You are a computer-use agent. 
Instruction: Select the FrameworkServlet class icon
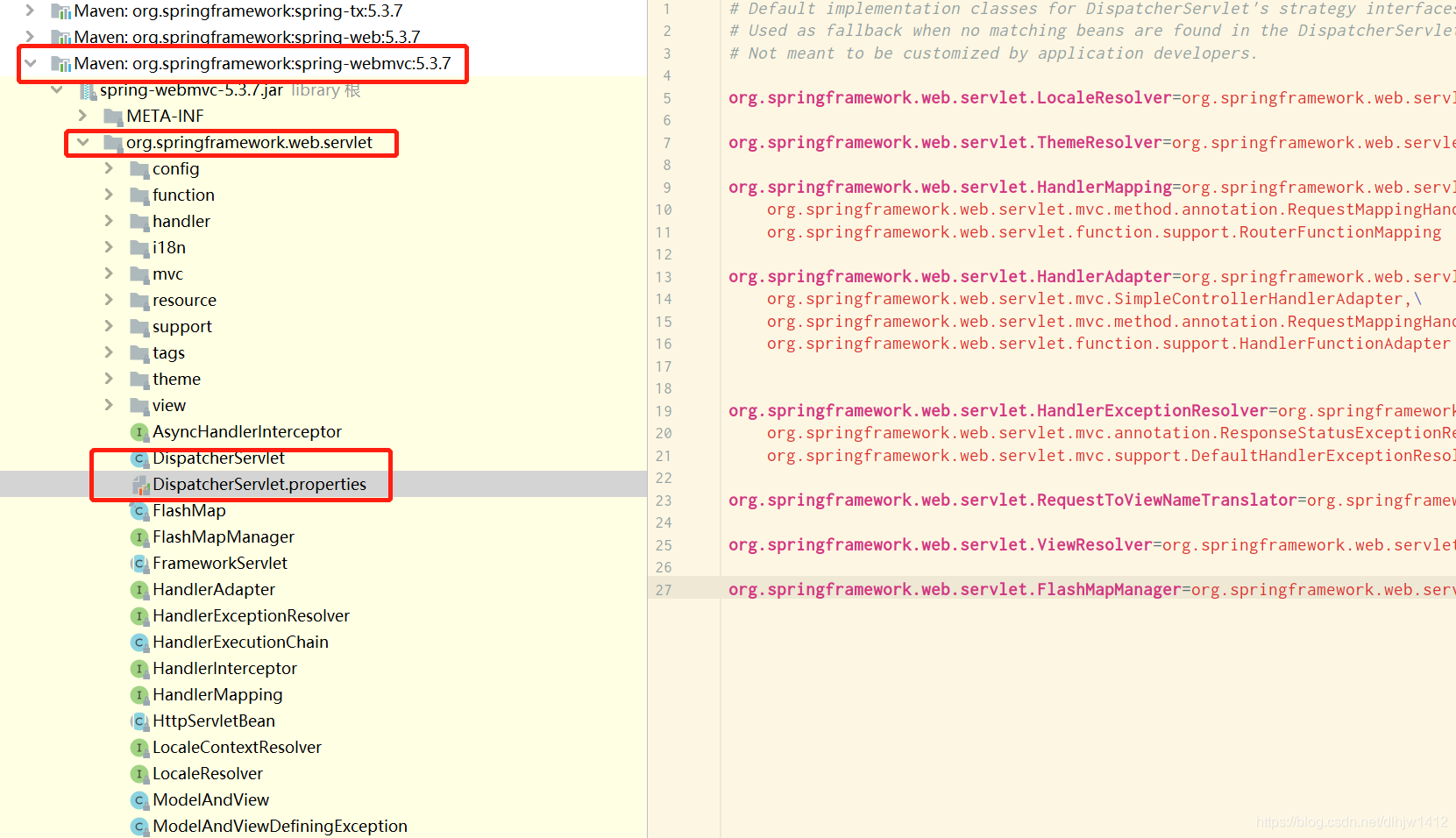139,563
